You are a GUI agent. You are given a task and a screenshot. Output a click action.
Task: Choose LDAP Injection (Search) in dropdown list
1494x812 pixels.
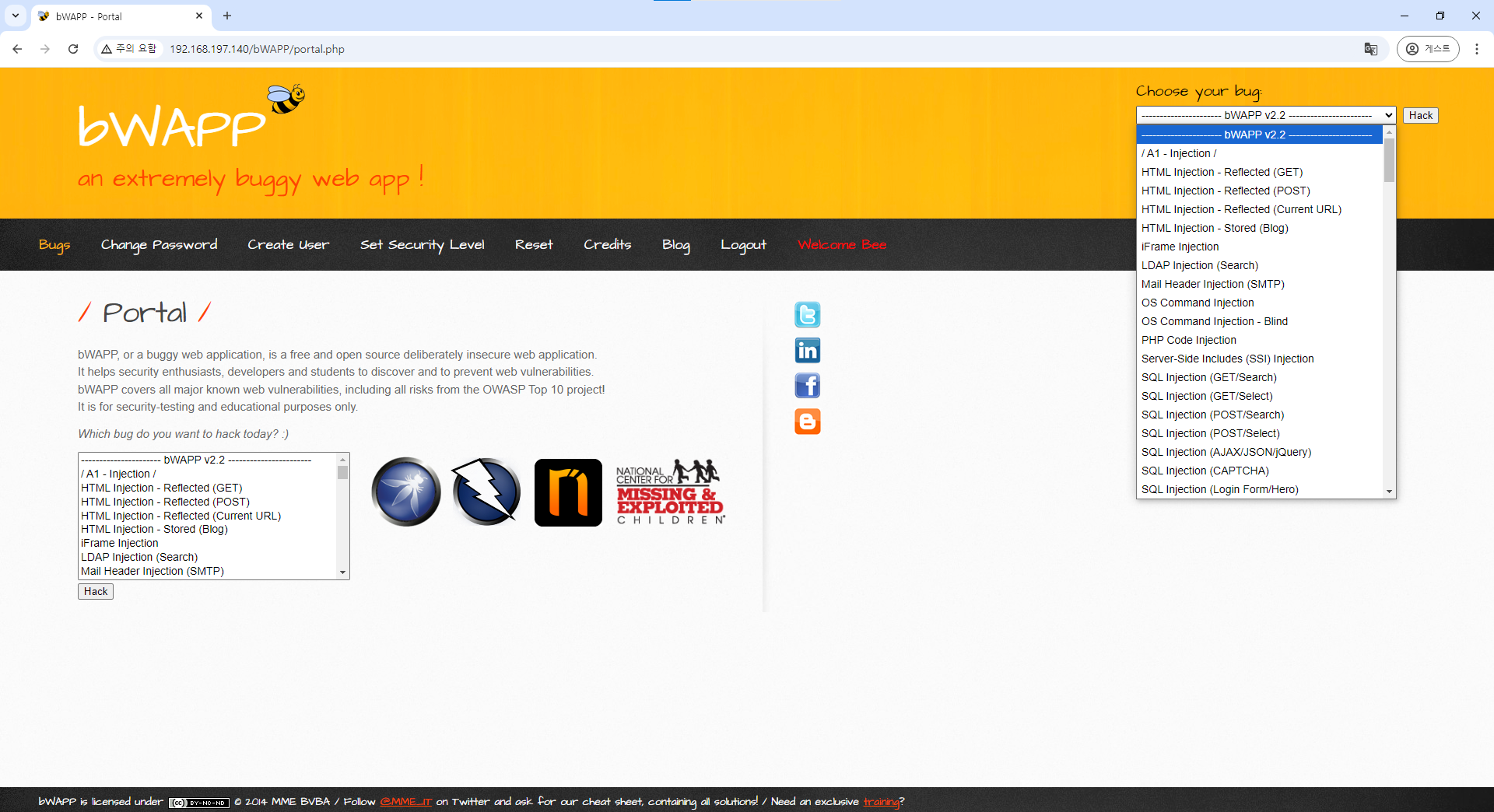click(x=1259, y=265)
